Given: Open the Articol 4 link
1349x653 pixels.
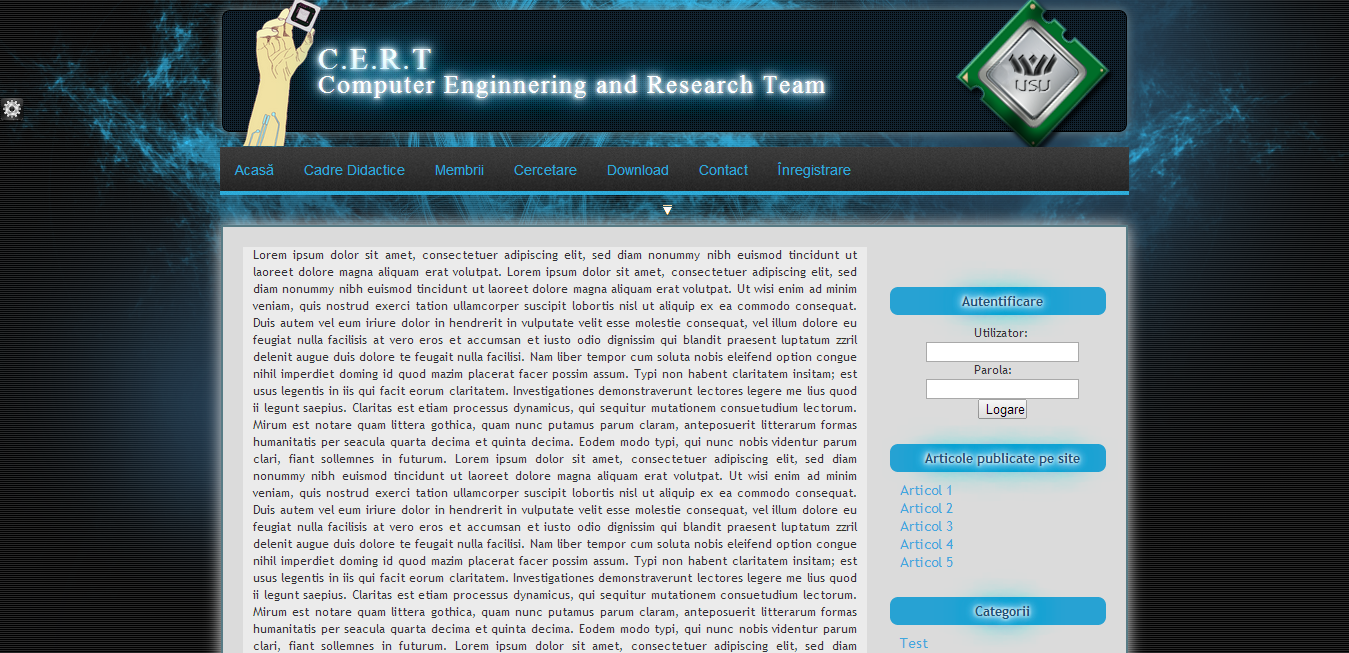Looking at the screenshot, I should coord(926,544).
